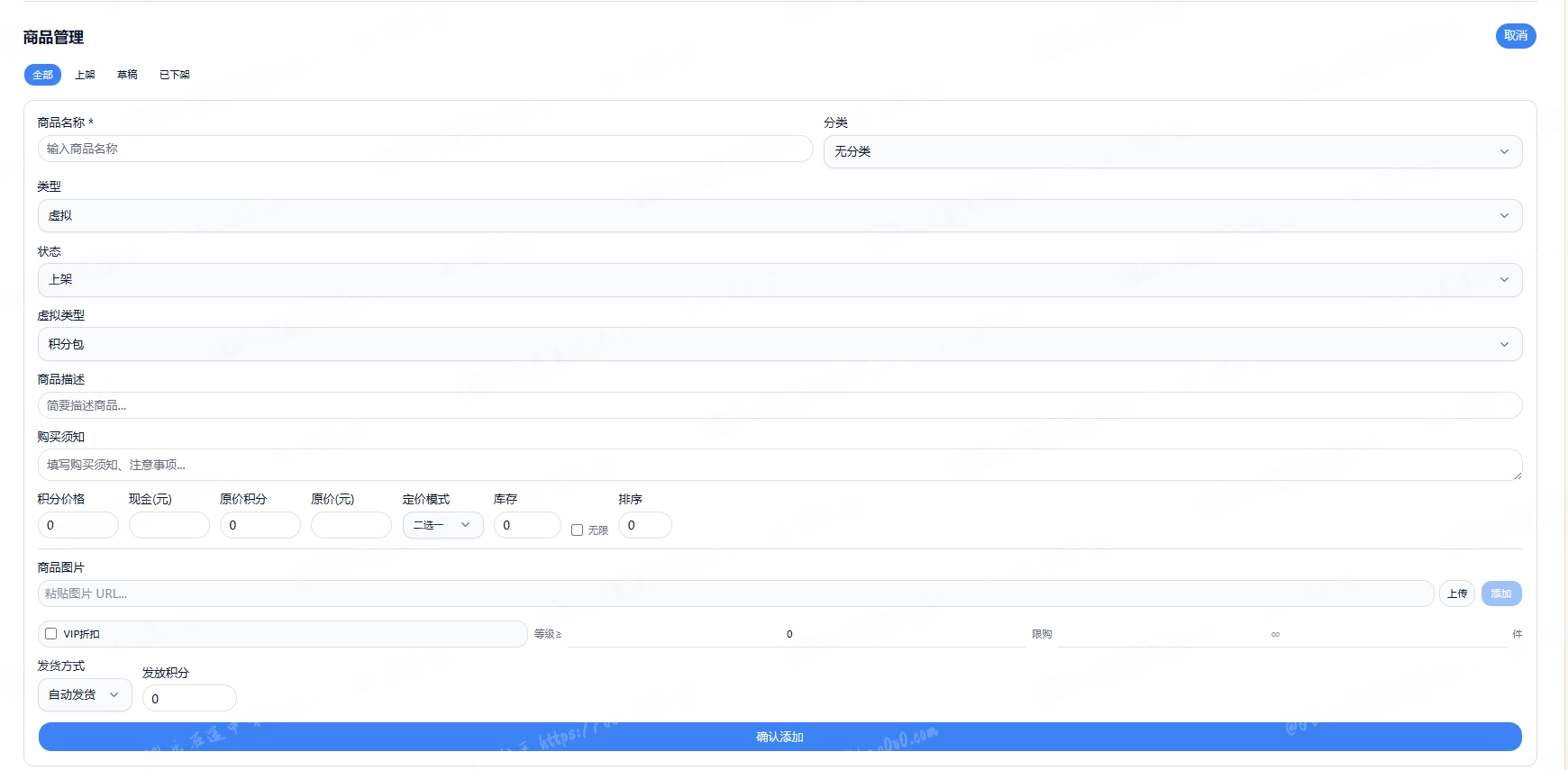Expand the 分类 dropdown showing 无分类

tap(1172, 151)
